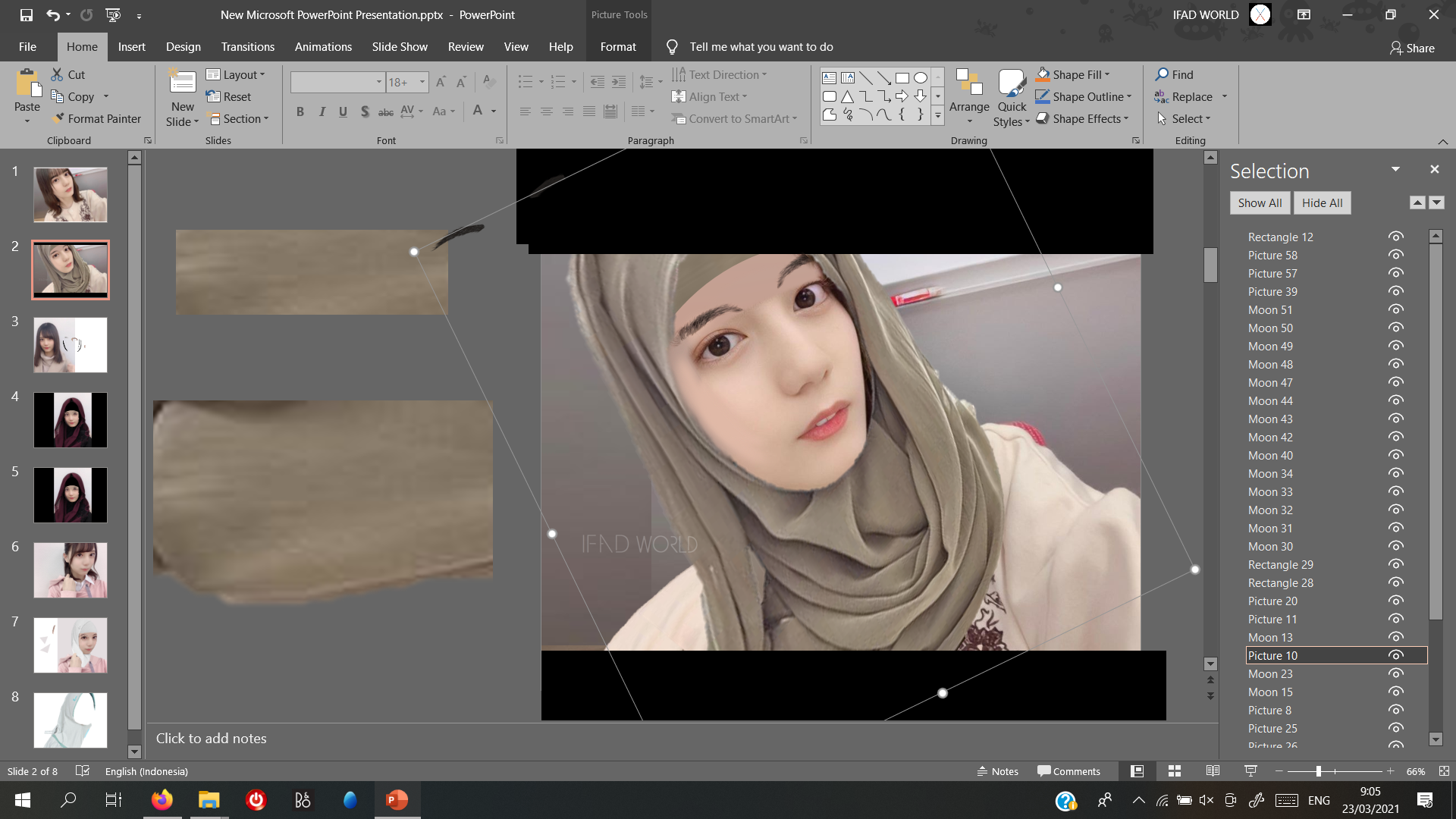This screenshot has height=819, width=1456.
Task: Open the Arrange tool
Action: (x=968, y=96)
